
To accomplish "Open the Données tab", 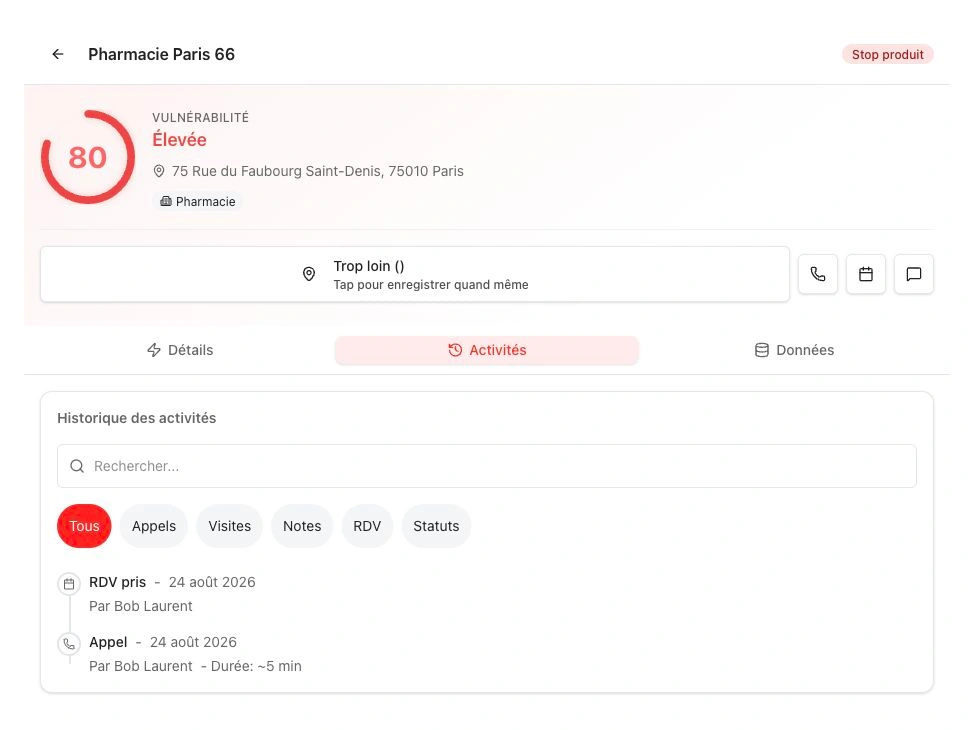I will (x=794, y=350).
